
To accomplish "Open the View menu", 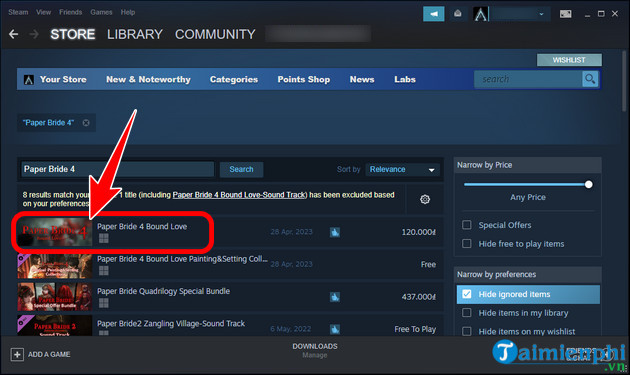I will coord(43,12).
